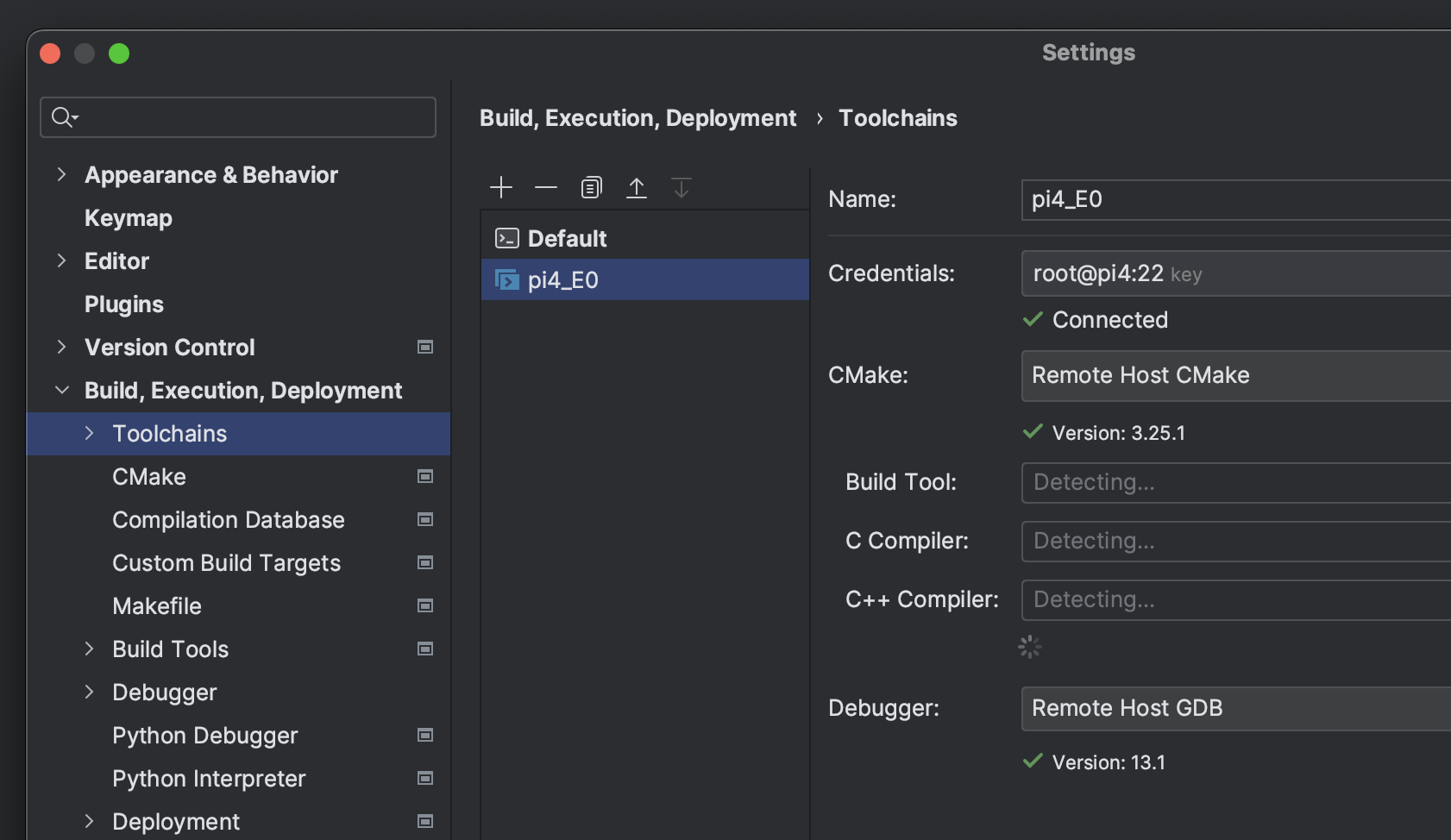Expand the Build Tools node
1451x840 pixels.
89,649
